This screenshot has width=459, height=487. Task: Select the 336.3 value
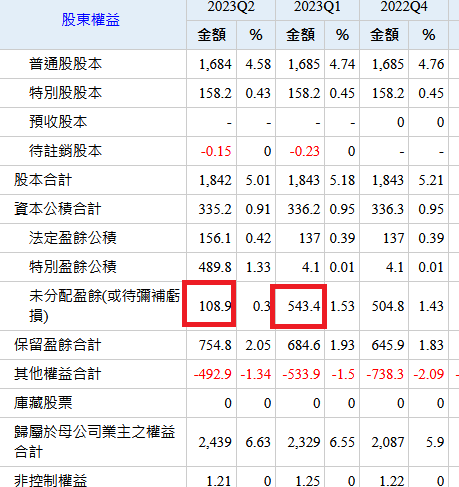click(388, 209)
